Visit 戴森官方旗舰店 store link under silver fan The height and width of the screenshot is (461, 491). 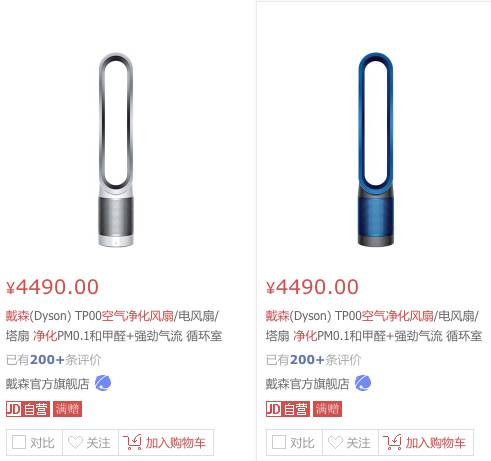click(48, 384)
